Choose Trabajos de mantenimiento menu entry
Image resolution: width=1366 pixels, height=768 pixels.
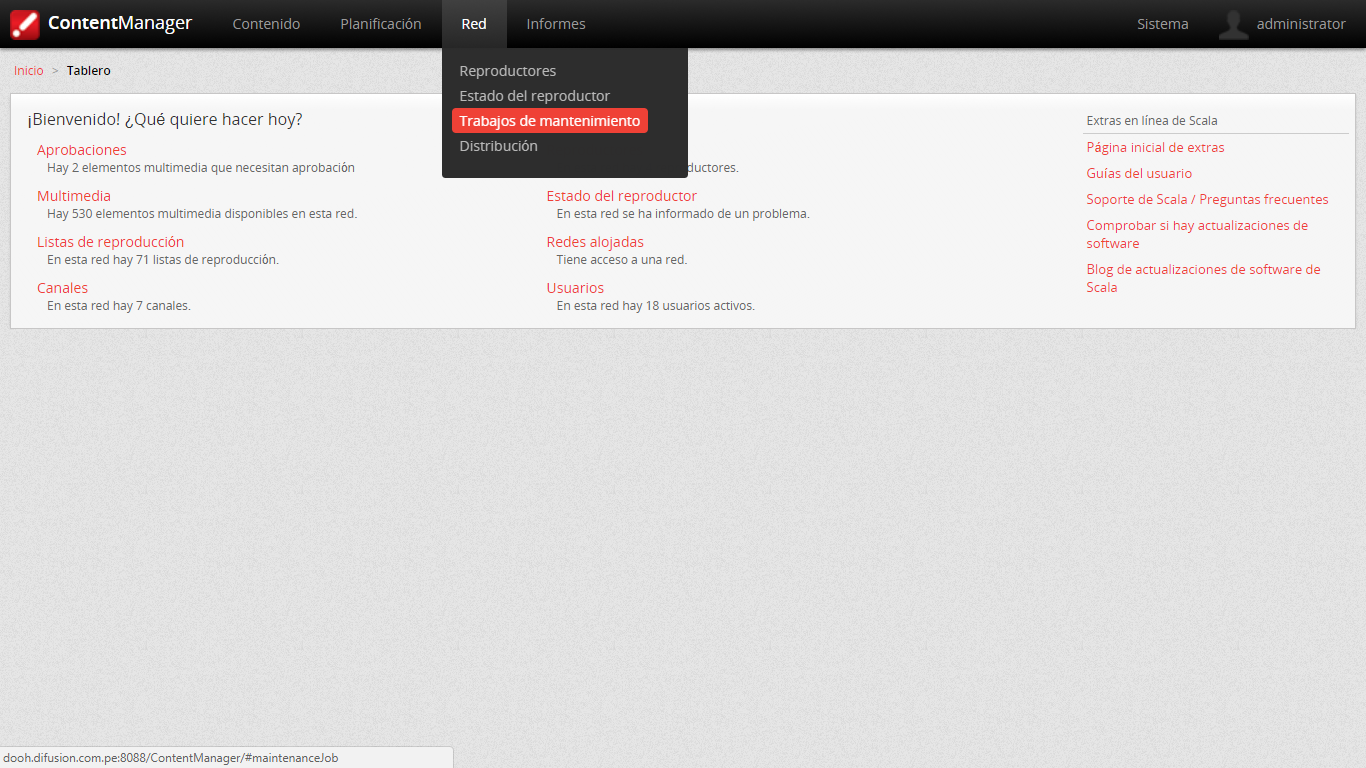pos(549,121)
